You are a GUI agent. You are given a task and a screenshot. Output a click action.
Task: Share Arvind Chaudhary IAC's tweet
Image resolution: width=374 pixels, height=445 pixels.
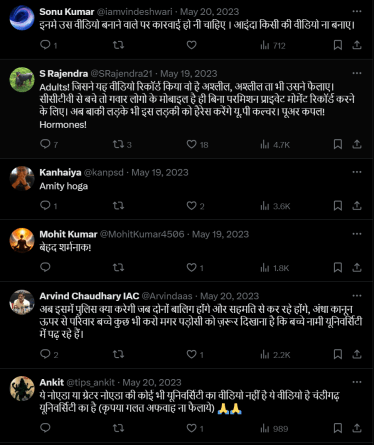pyautogui.click(x=357, y=354)
